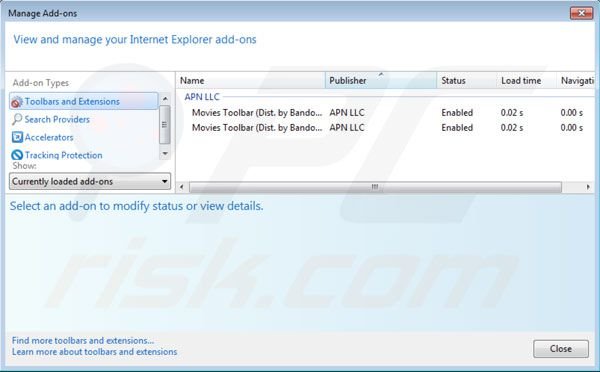Click the Accelerators icon
The height and width of the screenshot is (372, 600).
(x=17, y=137)
